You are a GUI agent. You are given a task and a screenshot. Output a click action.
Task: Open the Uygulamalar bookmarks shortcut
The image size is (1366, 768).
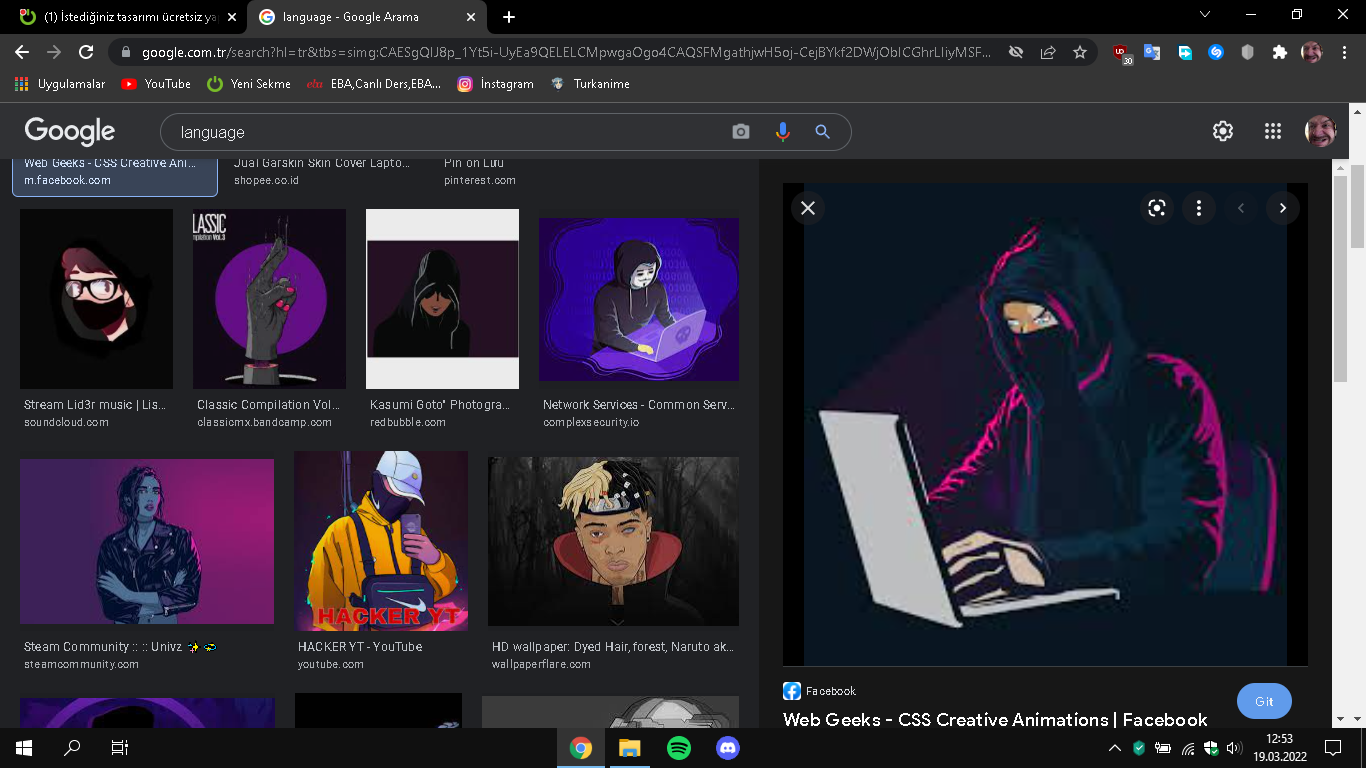tap(60, 84)
